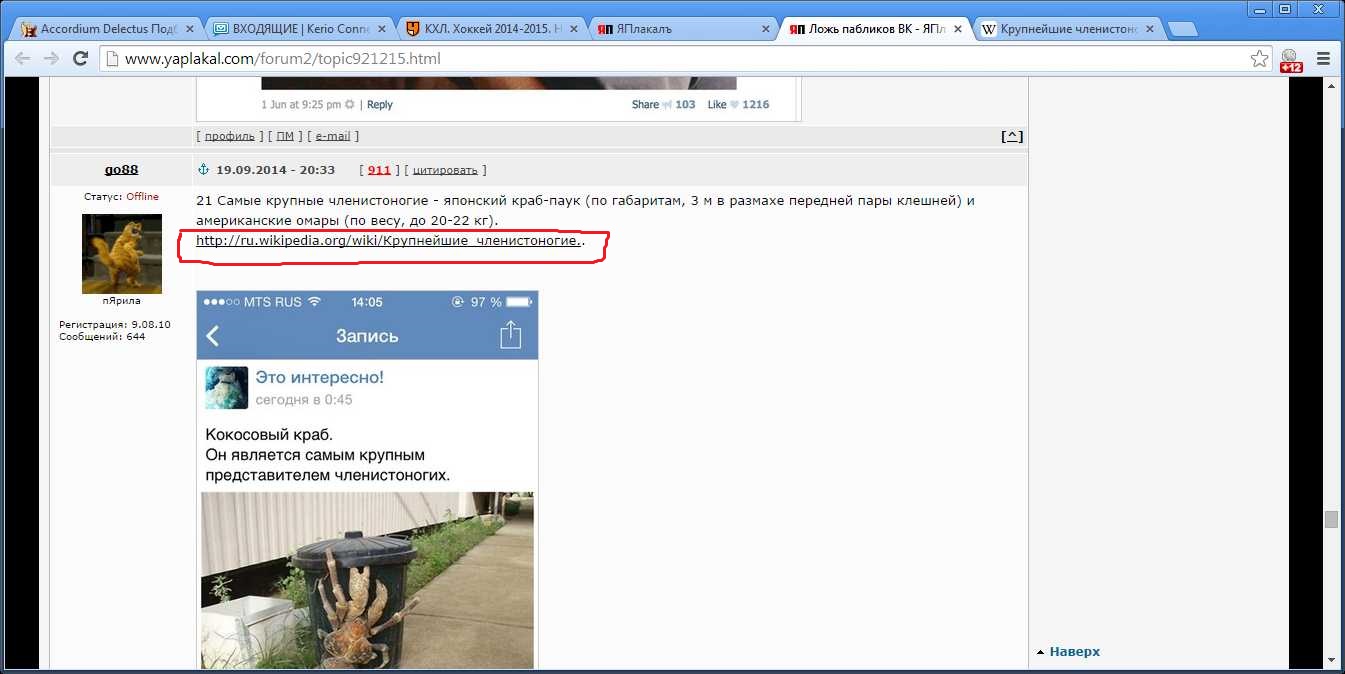Image resolution: width=1345 pixels, height=674 pixels.
Task: Open user go88's profile name link
Action: (121, 170)
